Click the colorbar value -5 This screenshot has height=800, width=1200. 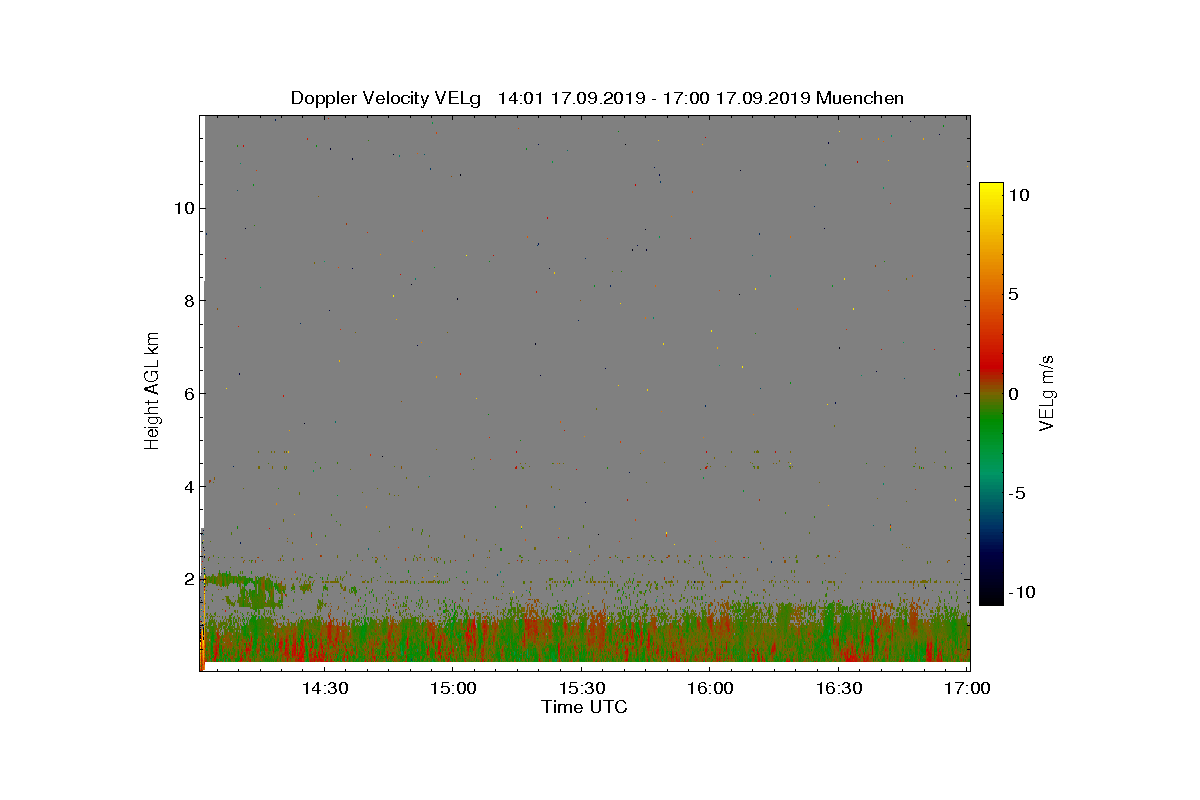pyautogui.click(x=1016, y=493)
